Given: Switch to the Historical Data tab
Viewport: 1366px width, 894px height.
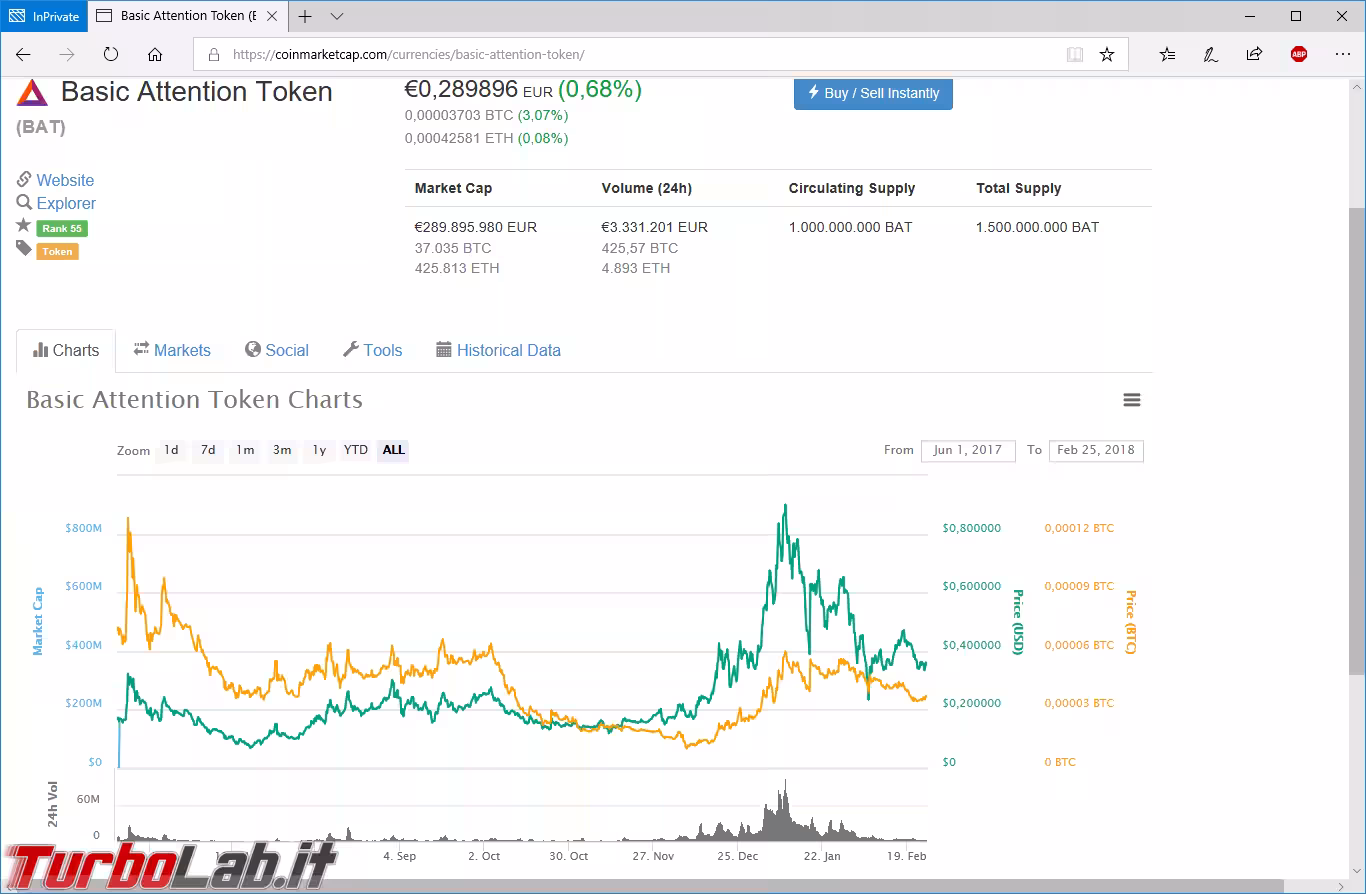Looking at the screenshot, I should [498, 350].
